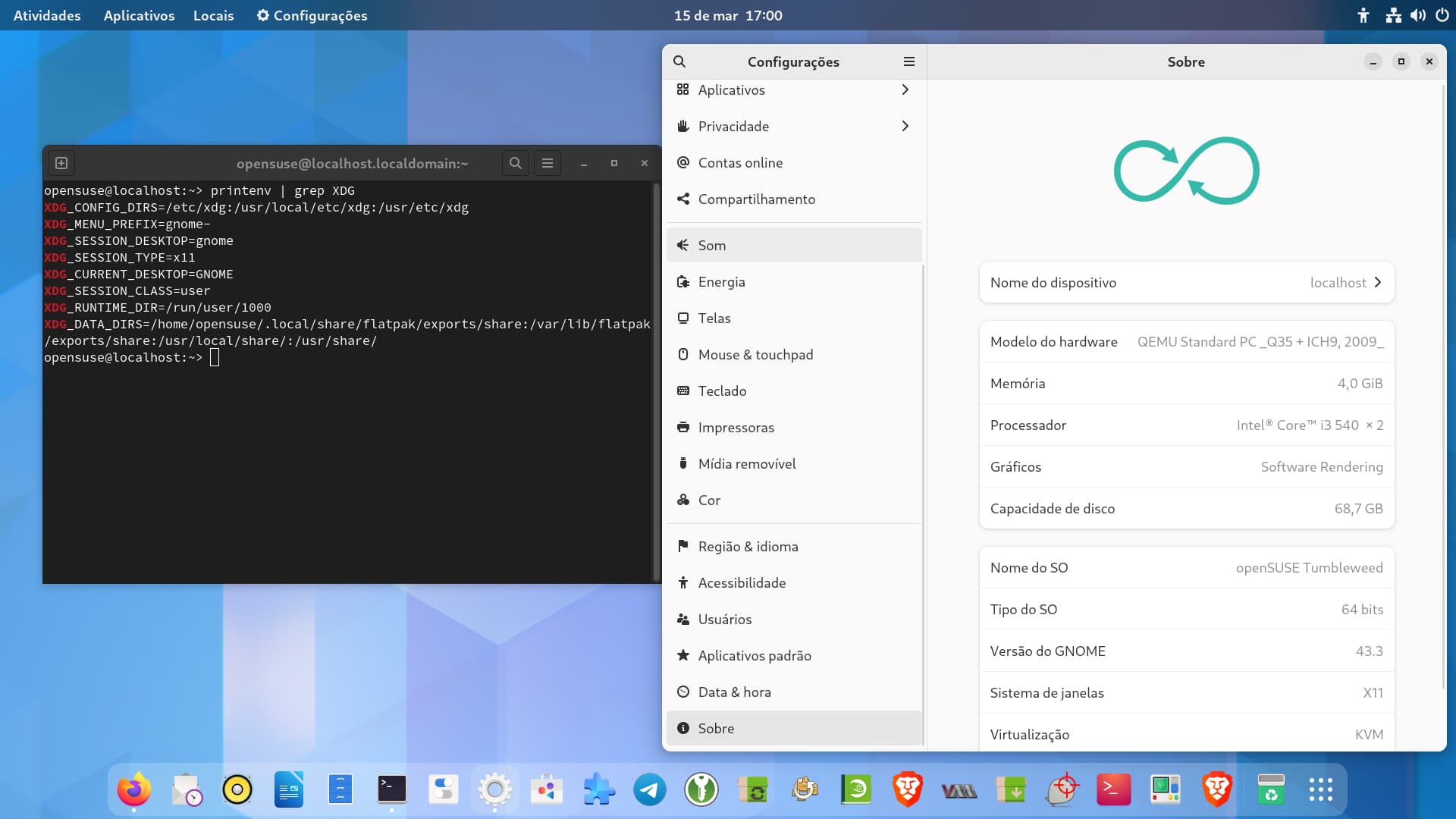
Task: Launch Firefox from the dock
Action: click(x=134, y=790)
